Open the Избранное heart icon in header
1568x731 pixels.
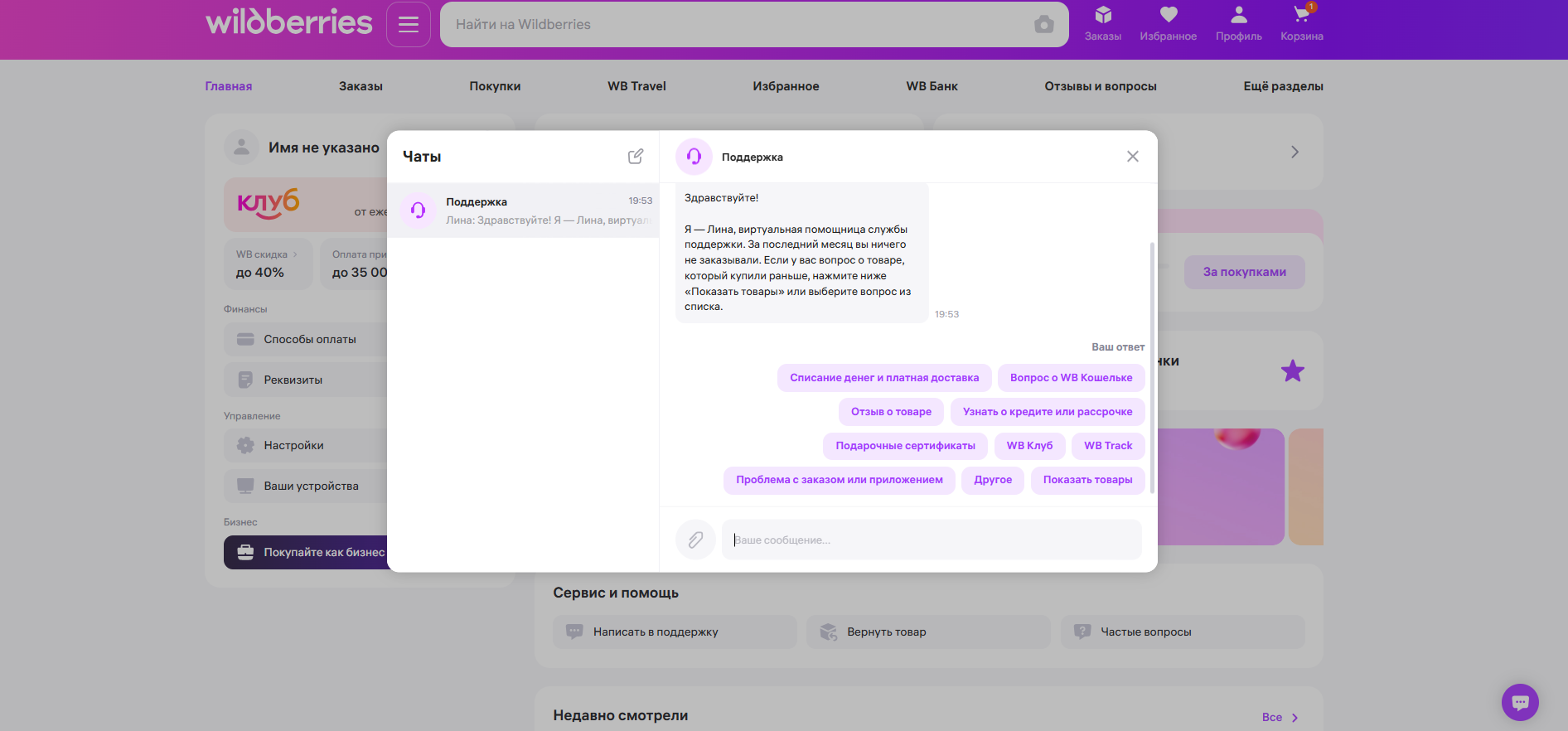pos(1168,23)
